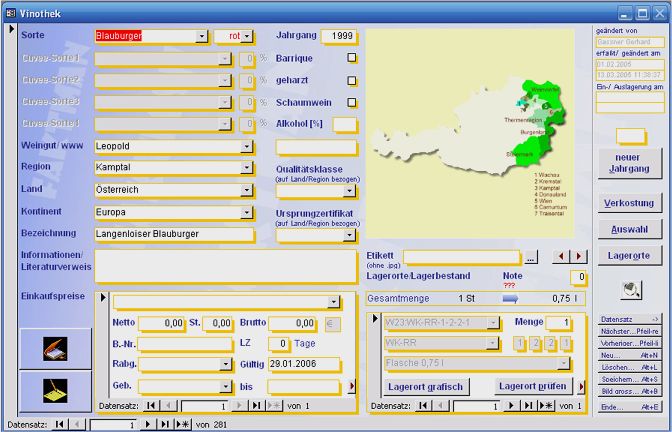Click the Speichern Alt+S menu button
The image size is (672, 432).
pyautogui.click(x=630, y=380)
